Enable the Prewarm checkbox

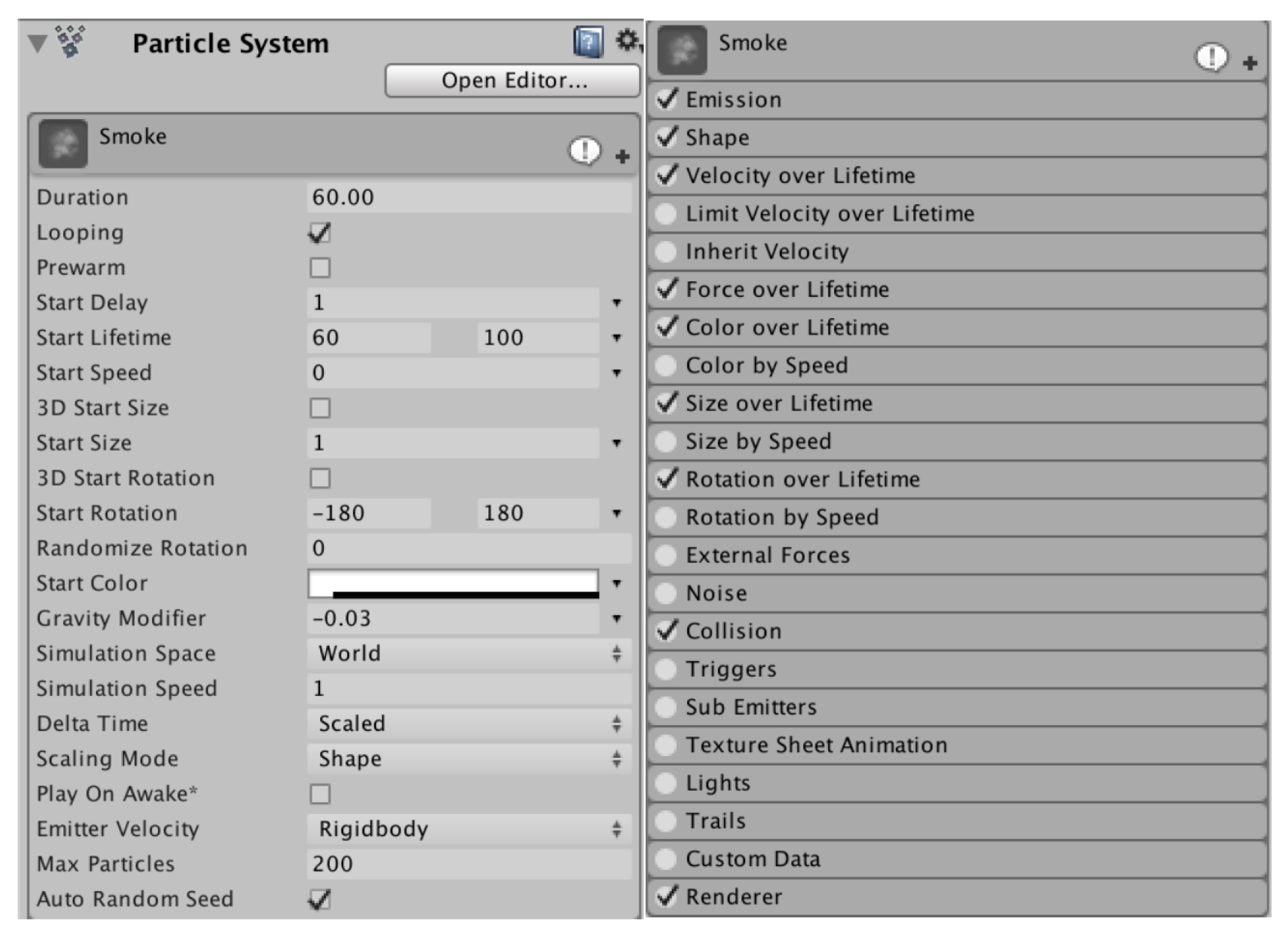319,268
